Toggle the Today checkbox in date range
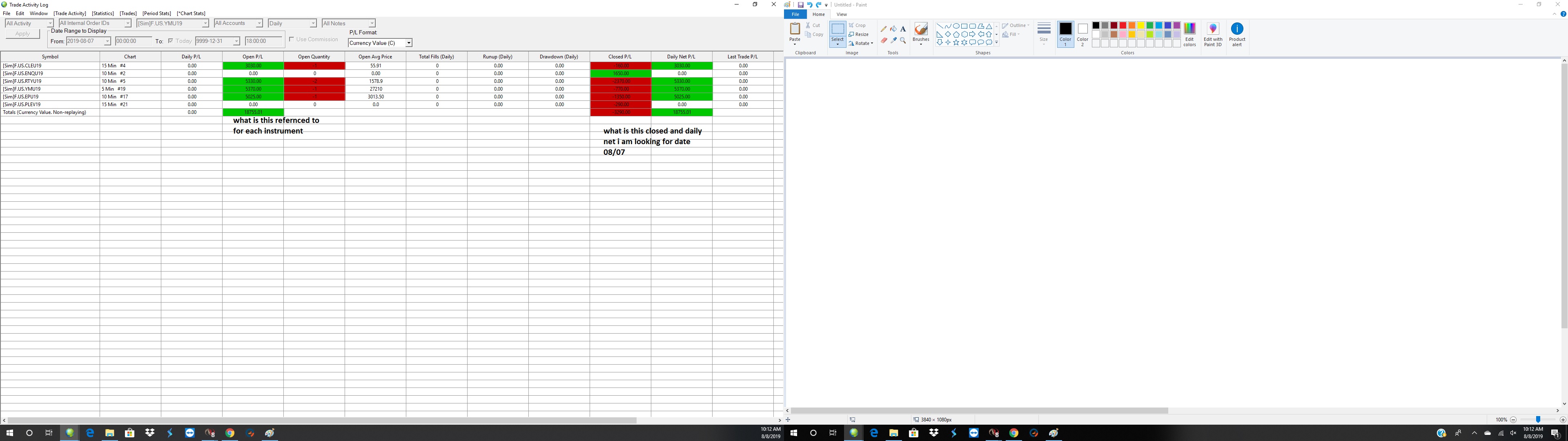1568x441 pixels. tap(170, 41)
